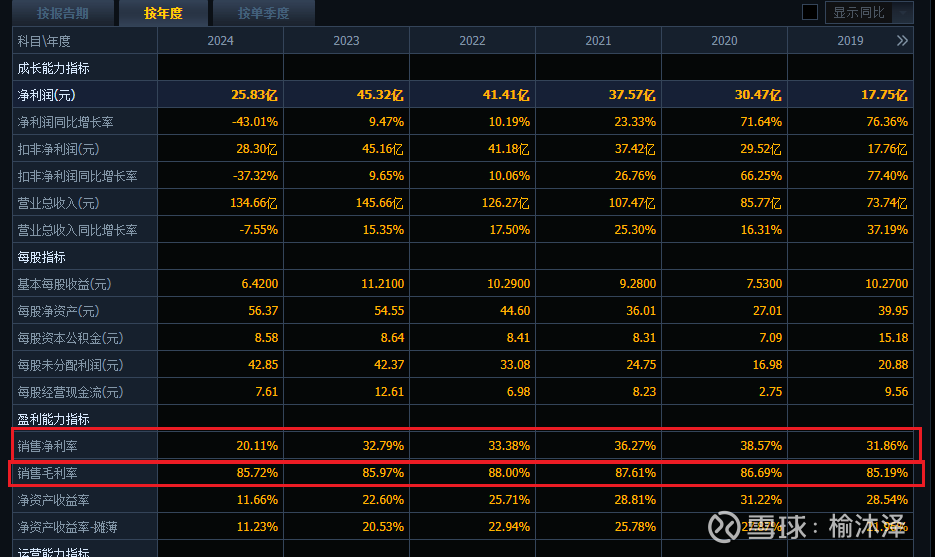Click the 成长能力指标 section header
Screen dimensions: 935x557
[x=54, y=68]
